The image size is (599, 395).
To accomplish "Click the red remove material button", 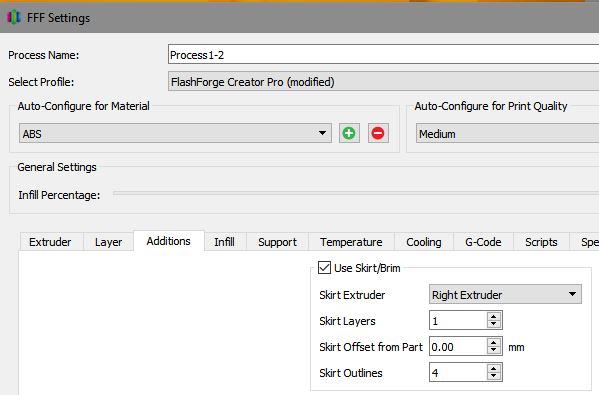I will coord(378,133).
